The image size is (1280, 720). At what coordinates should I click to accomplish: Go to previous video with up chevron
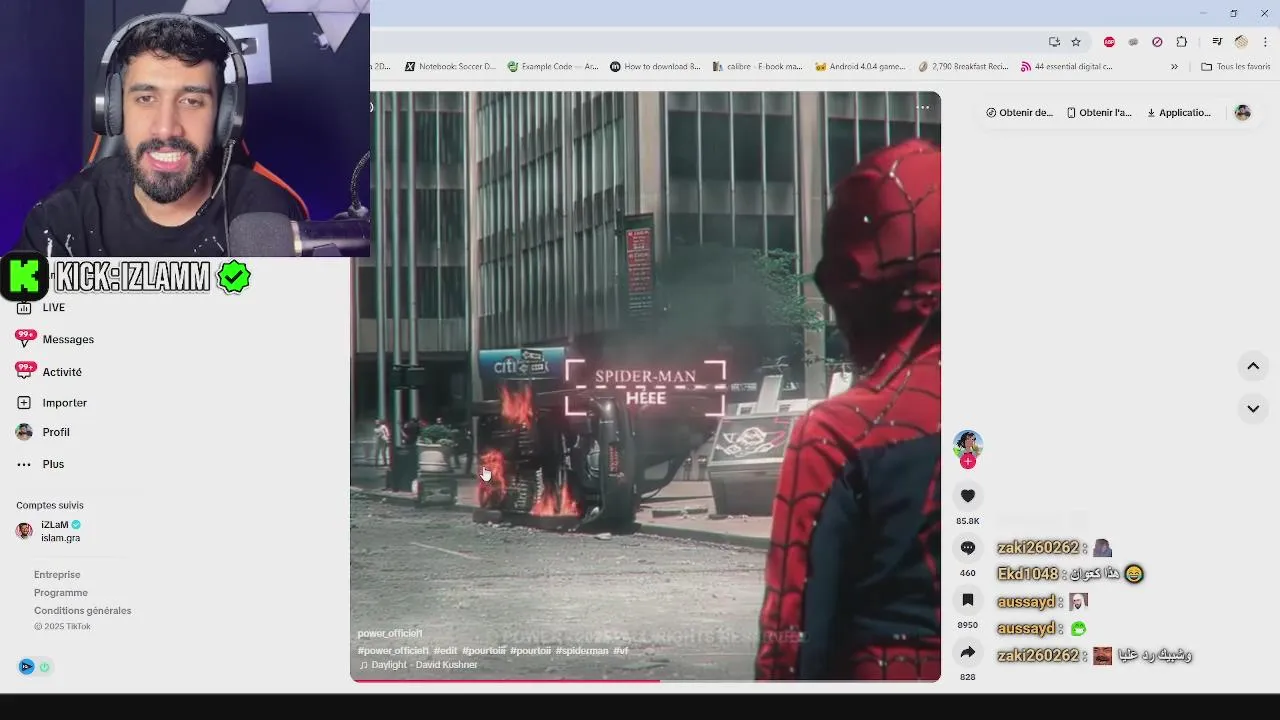click(1252, 366)
